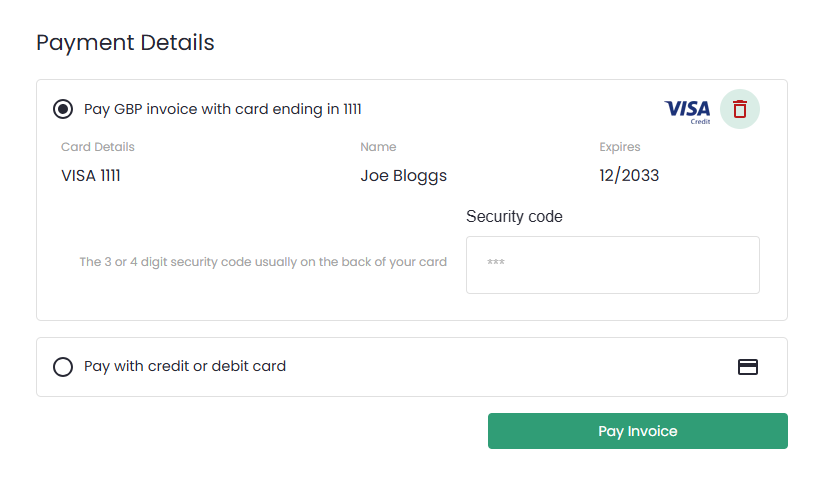
Task: Focus the Security code input field
Action: pyautogui.click(x=612, y=265)
